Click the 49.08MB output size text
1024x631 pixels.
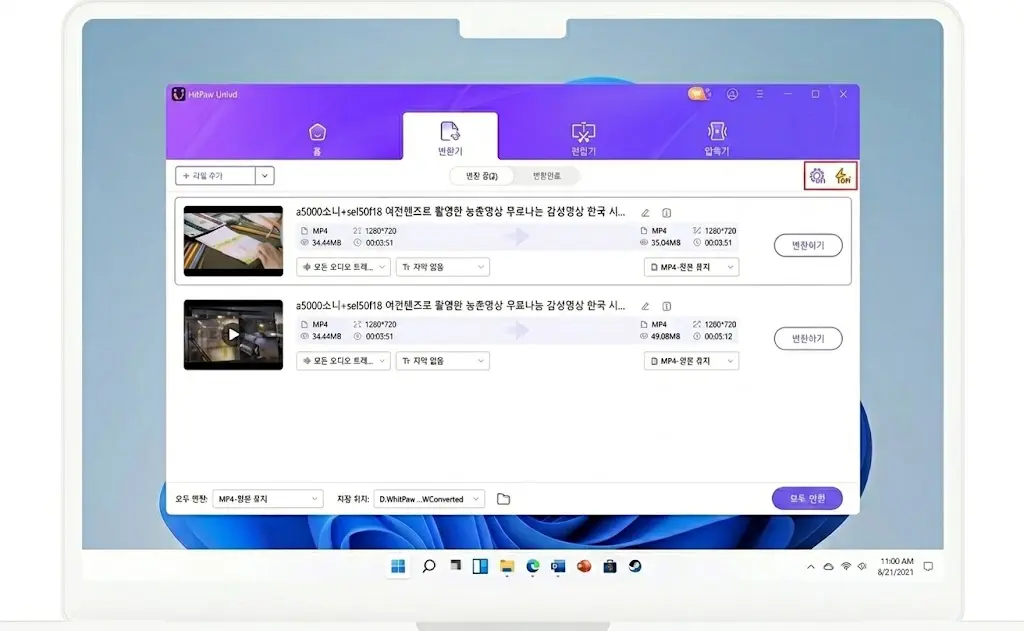665,336
